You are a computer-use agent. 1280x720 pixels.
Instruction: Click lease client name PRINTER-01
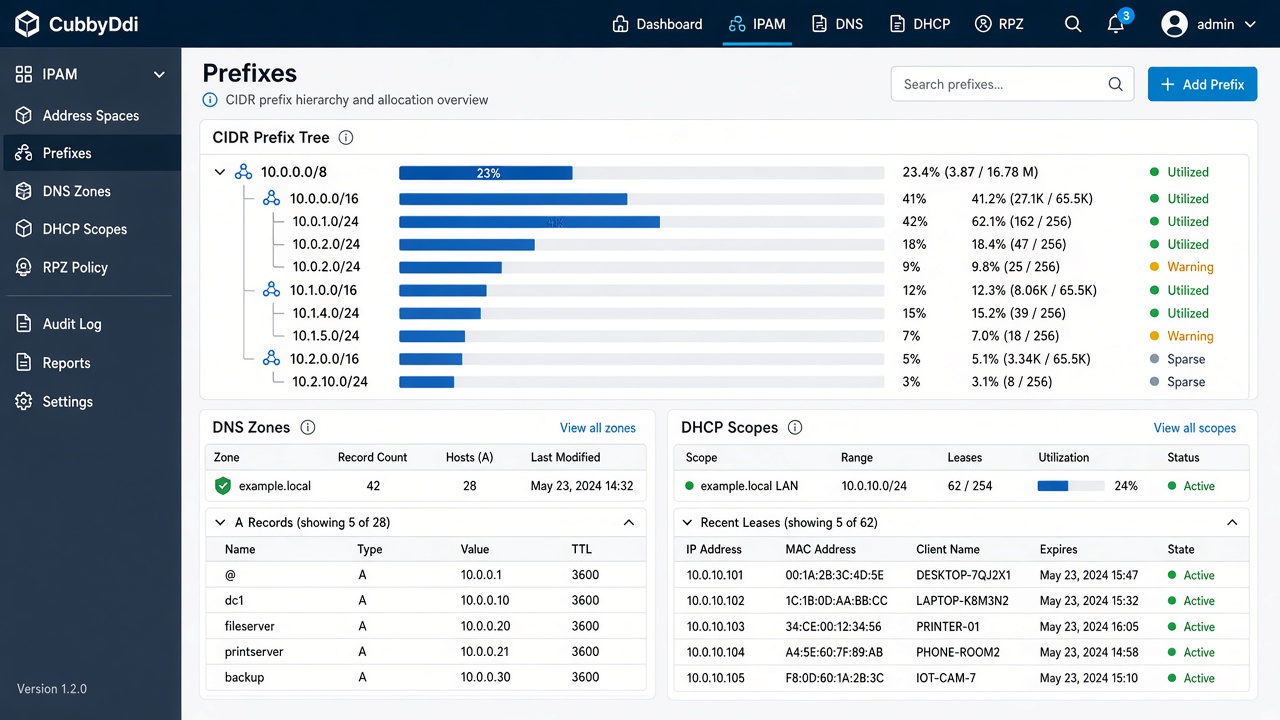948,627
